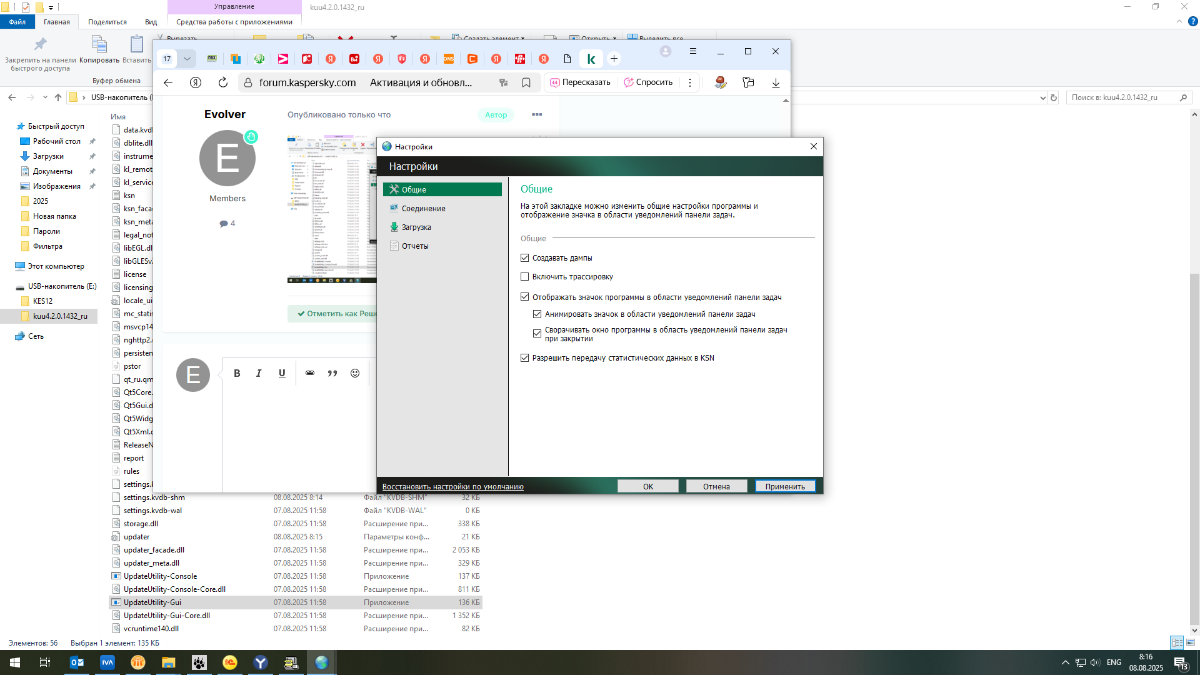
Task: Open the browser hamburger menu
Action: 693,51
